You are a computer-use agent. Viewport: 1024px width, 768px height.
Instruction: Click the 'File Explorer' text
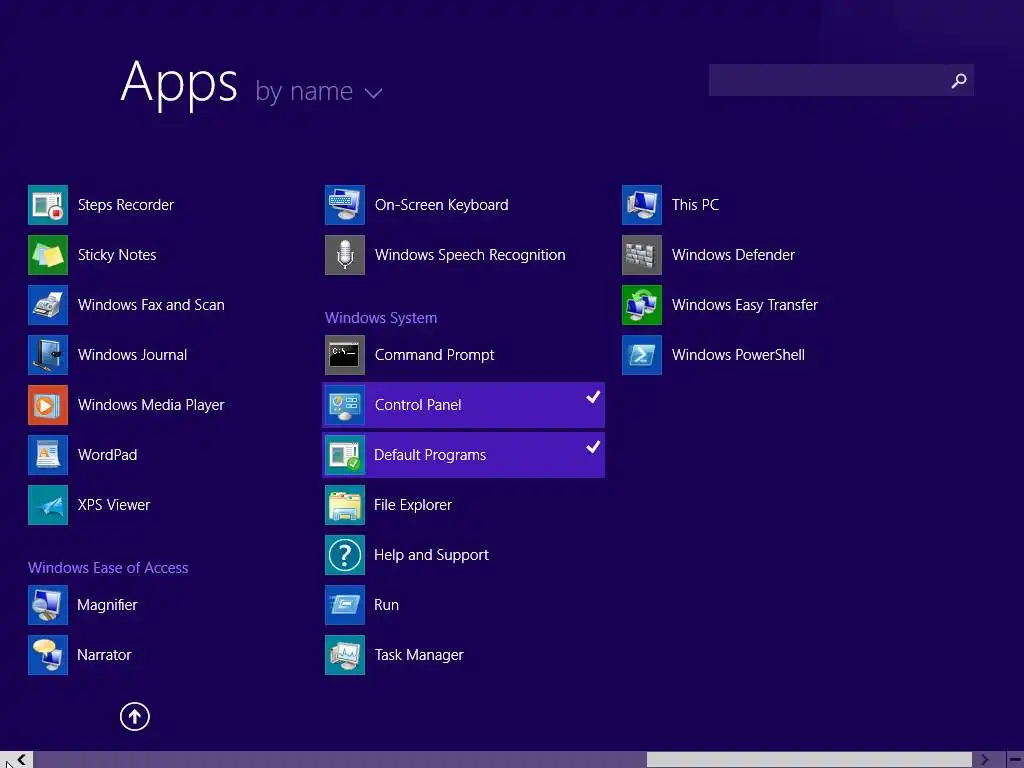point(413,505)
